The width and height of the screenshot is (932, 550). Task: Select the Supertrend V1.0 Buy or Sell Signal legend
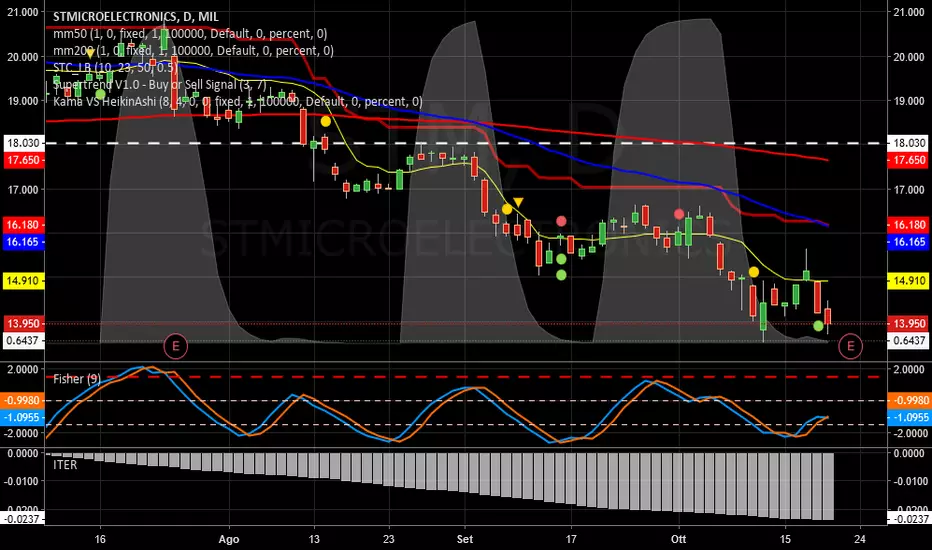tap(160, 84)
